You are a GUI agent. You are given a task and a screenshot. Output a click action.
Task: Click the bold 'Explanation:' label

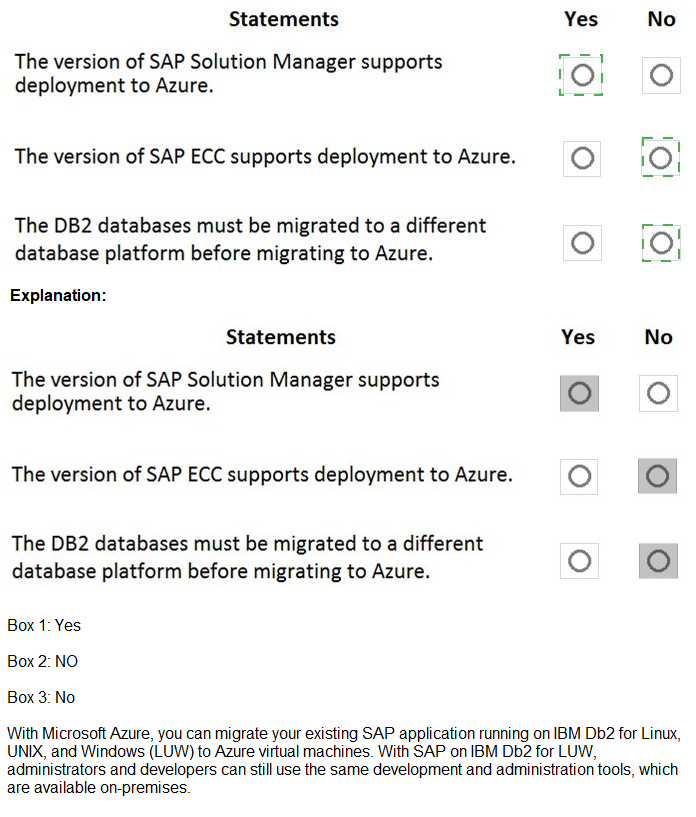58,296
